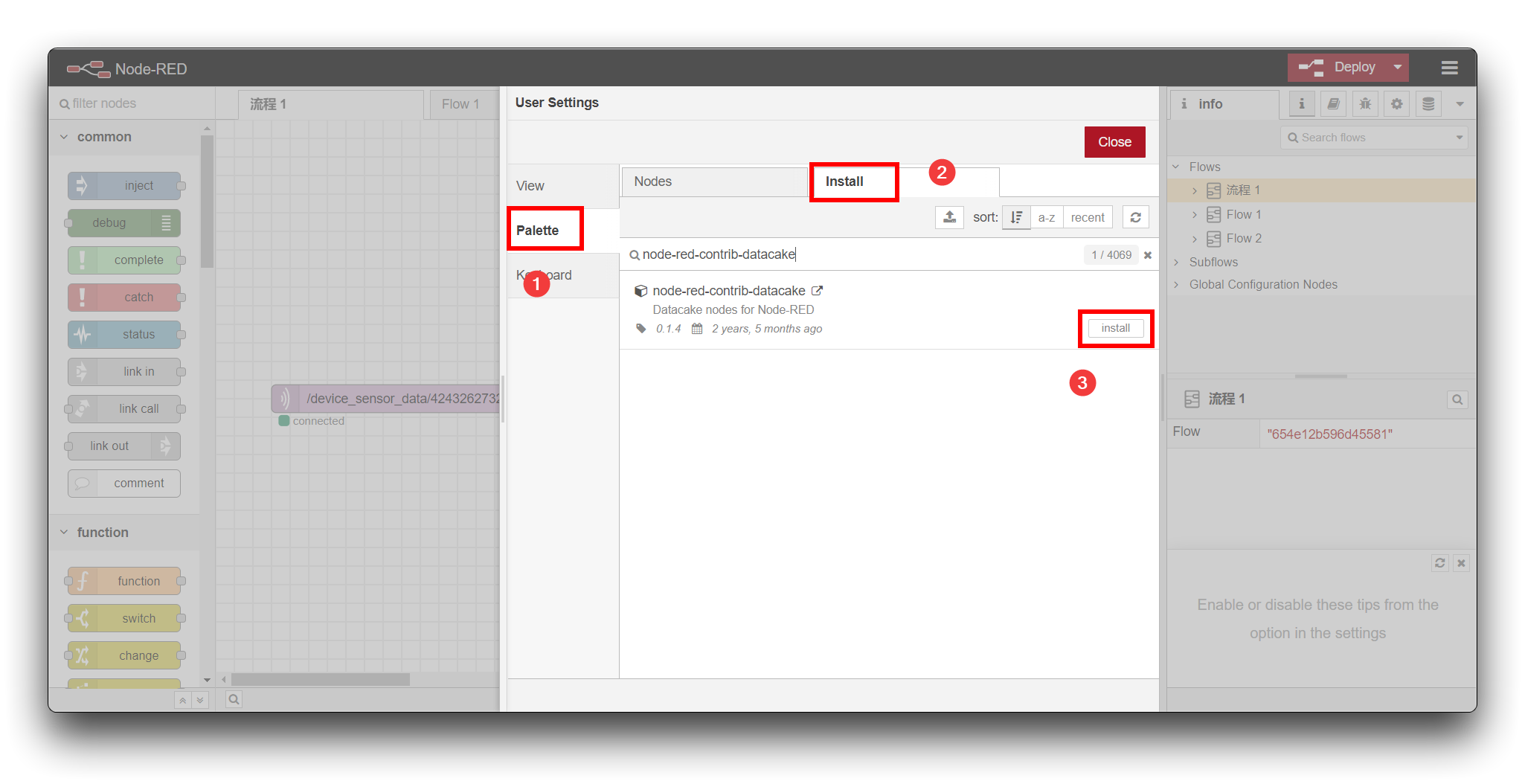Find 流程 1 in workspace magnifier

tap(1457, 399)
